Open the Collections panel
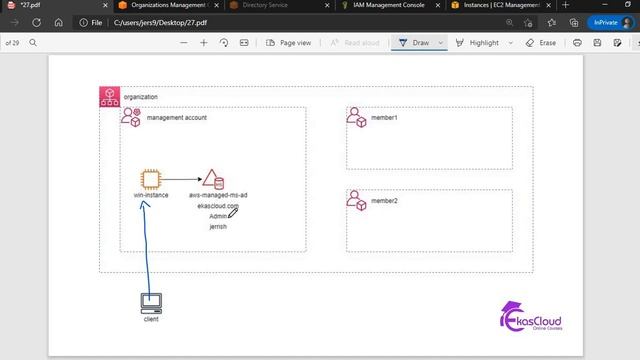 click(x=574, y=23)
